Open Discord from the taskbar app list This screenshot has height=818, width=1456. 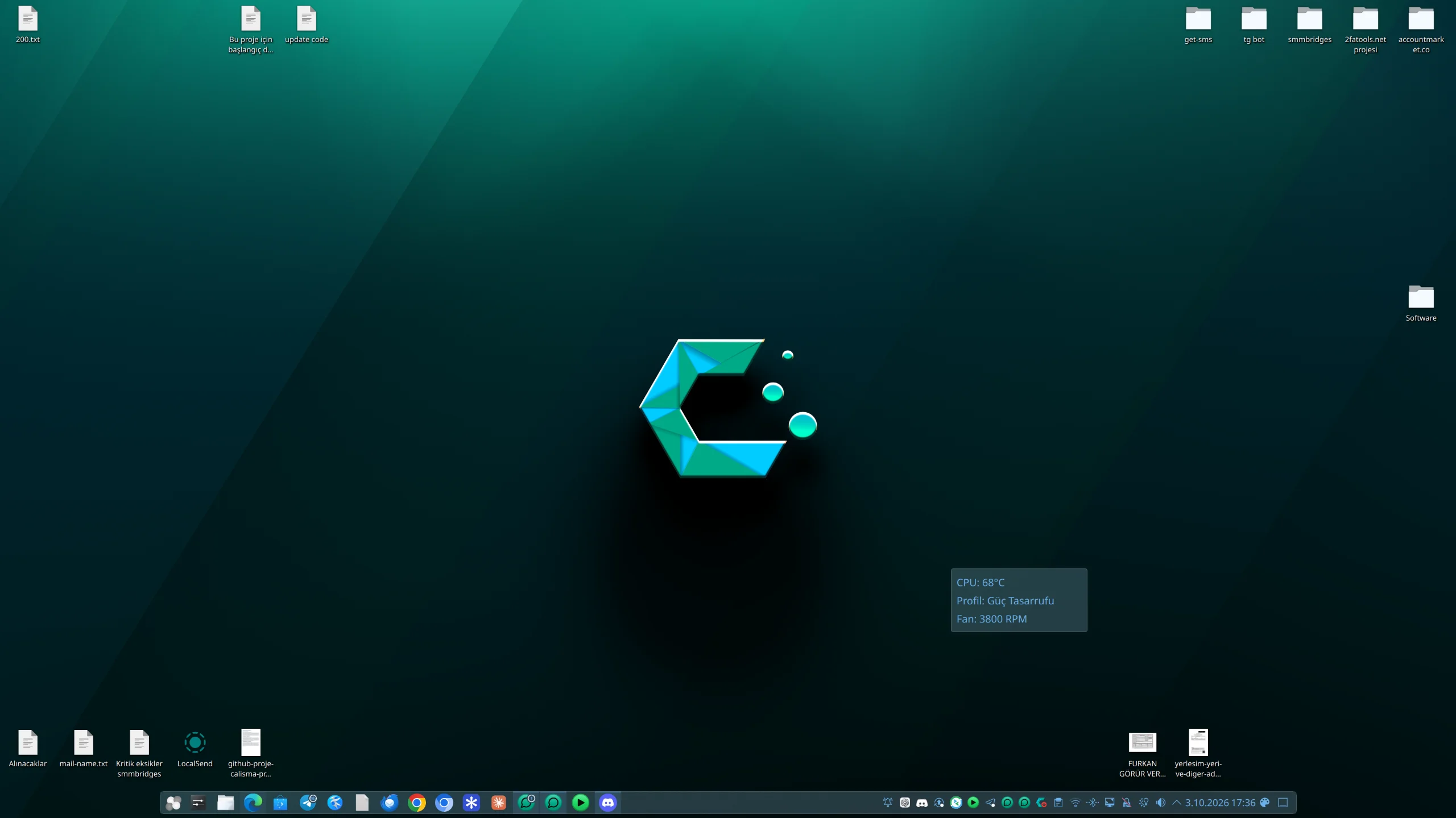tap(608, 803)
